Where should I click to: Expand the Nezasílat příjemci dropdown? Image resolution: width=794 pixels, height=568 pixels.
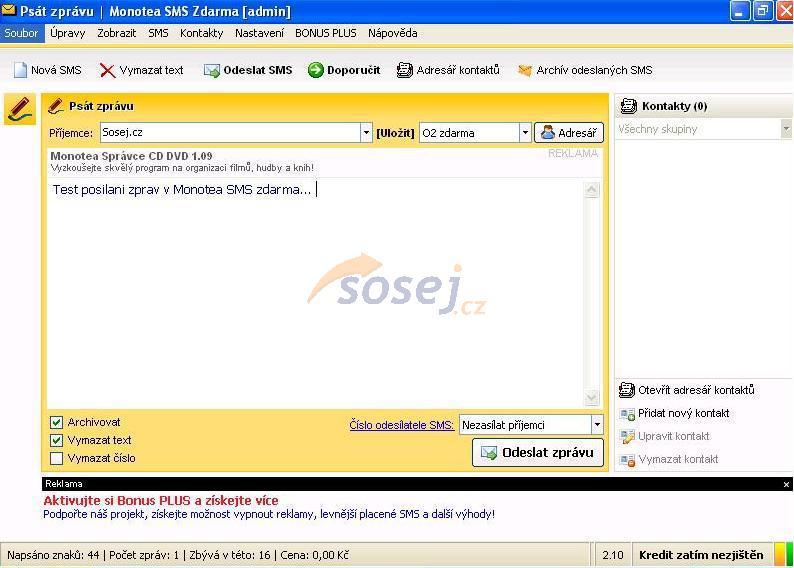(x=597, y=425)
